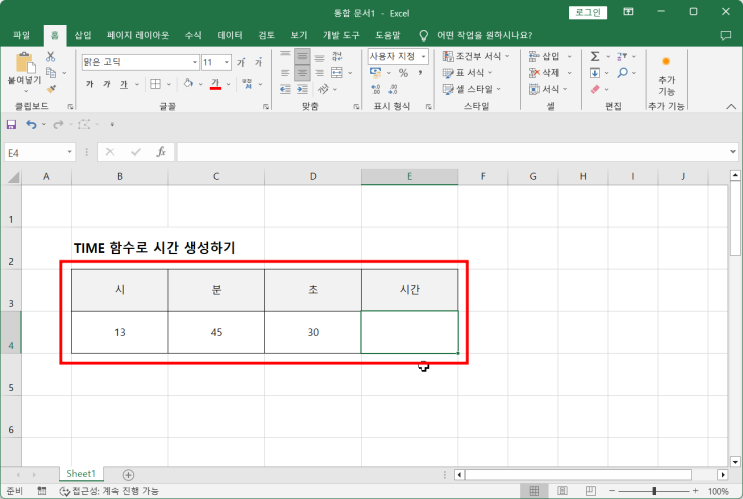
Task: Click the Format Painter brush icon
Action: 51,88
